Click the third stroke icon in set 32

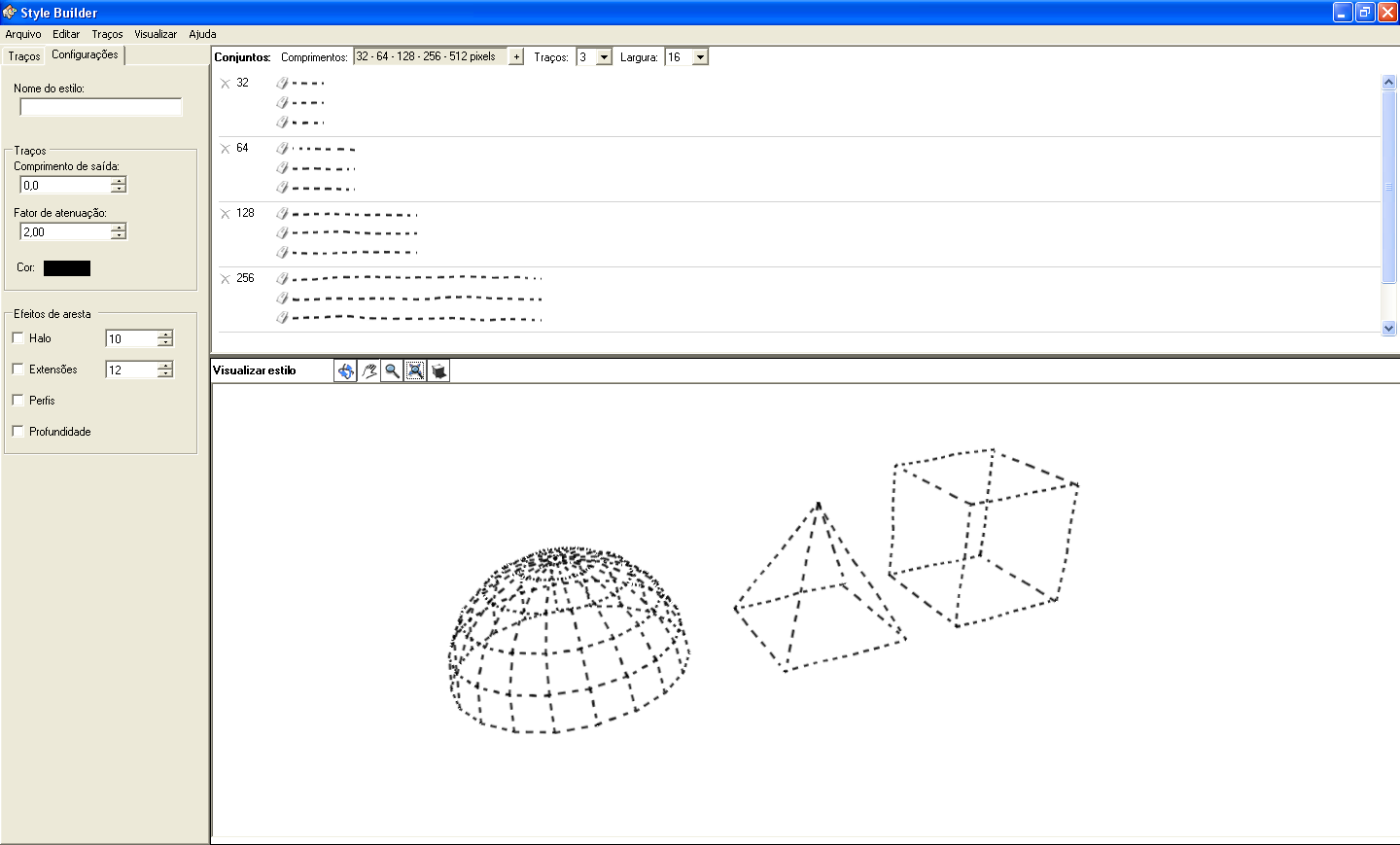tap(282, 122)
